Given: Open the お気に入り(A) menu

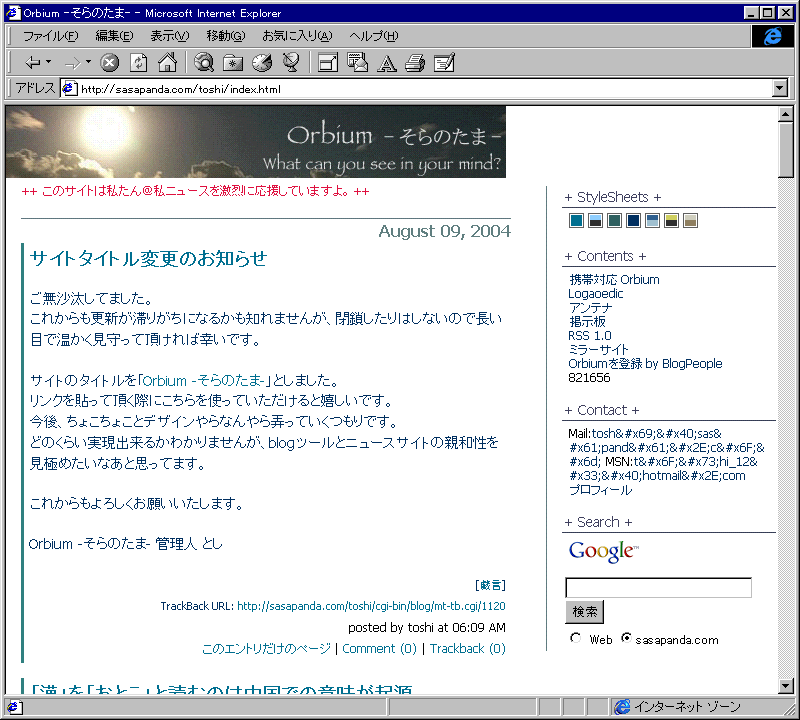Looking at the screenshot, I should tap(297, 36).
